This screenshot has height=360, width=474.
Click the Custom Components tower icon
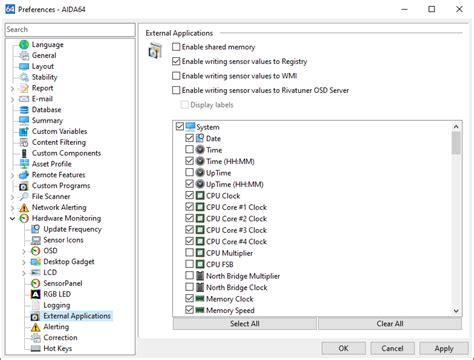pyautogui.click(x=24, y=153)
